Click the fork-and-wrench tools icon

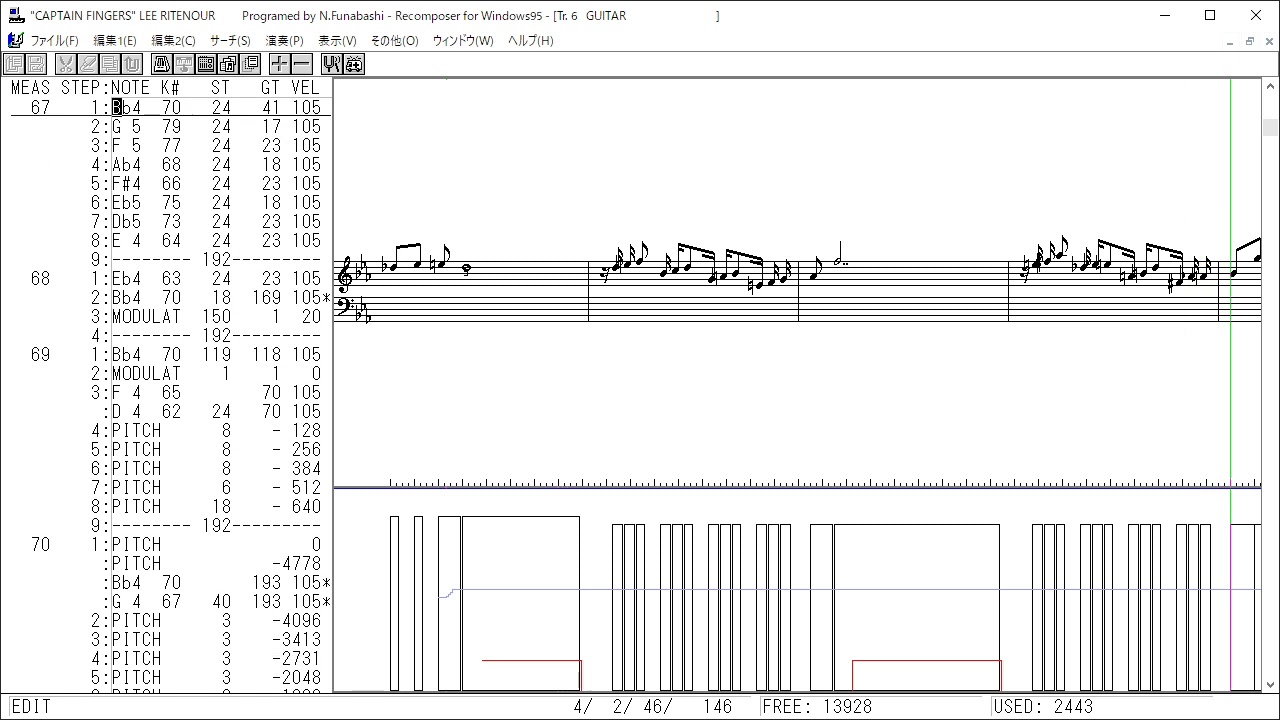click(x=332, y=64)
